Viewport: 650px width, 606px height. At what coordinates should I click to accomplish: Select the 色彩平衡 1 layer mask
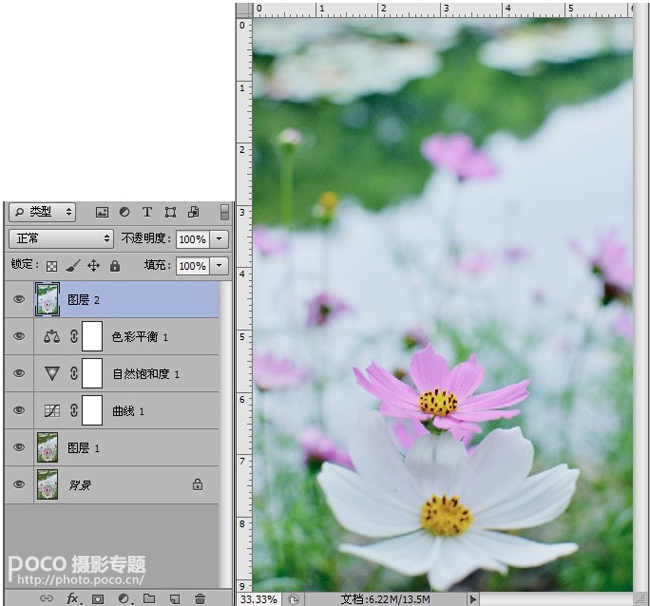point(92,336)
